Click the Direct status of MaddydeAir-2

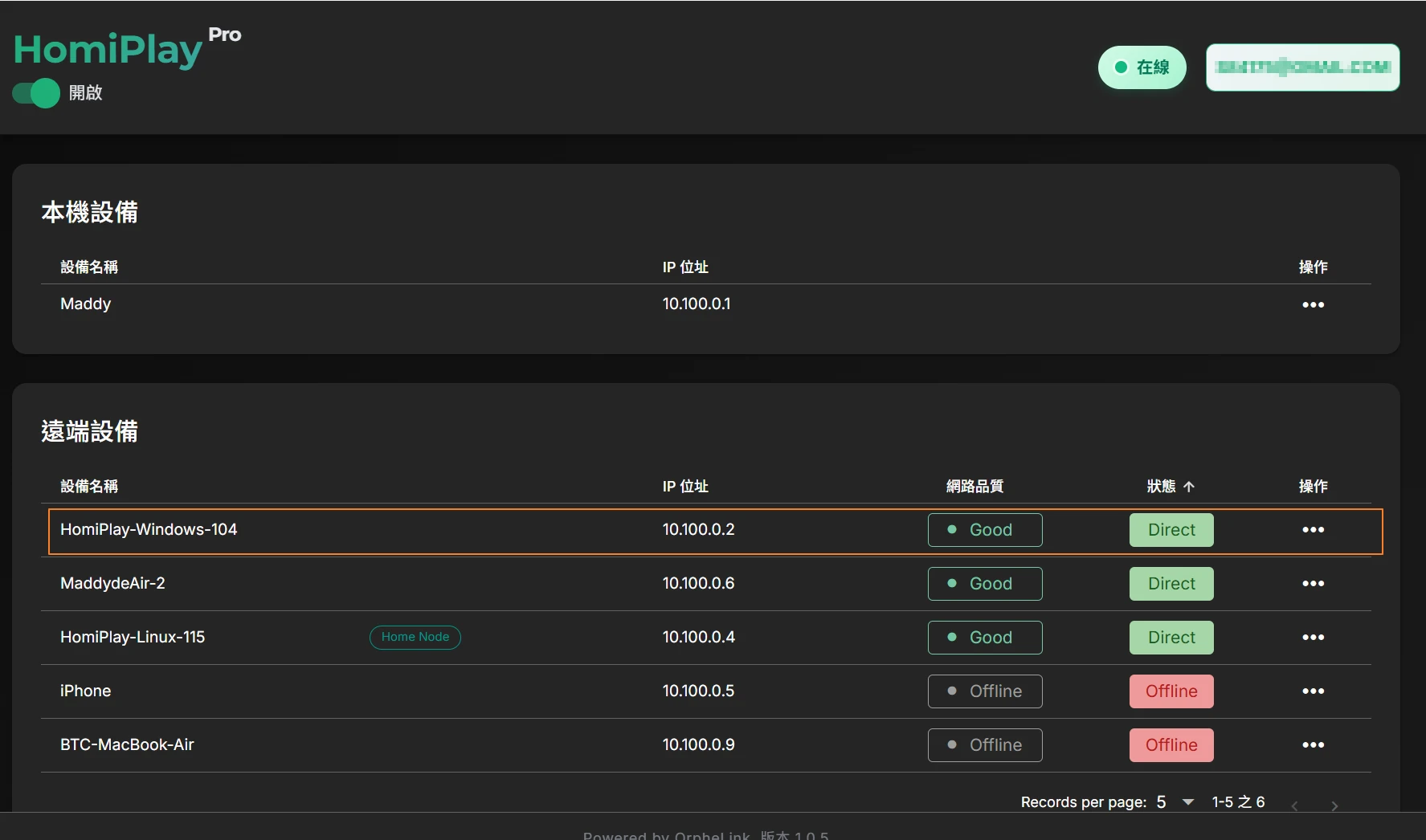tap(1171, 584)
